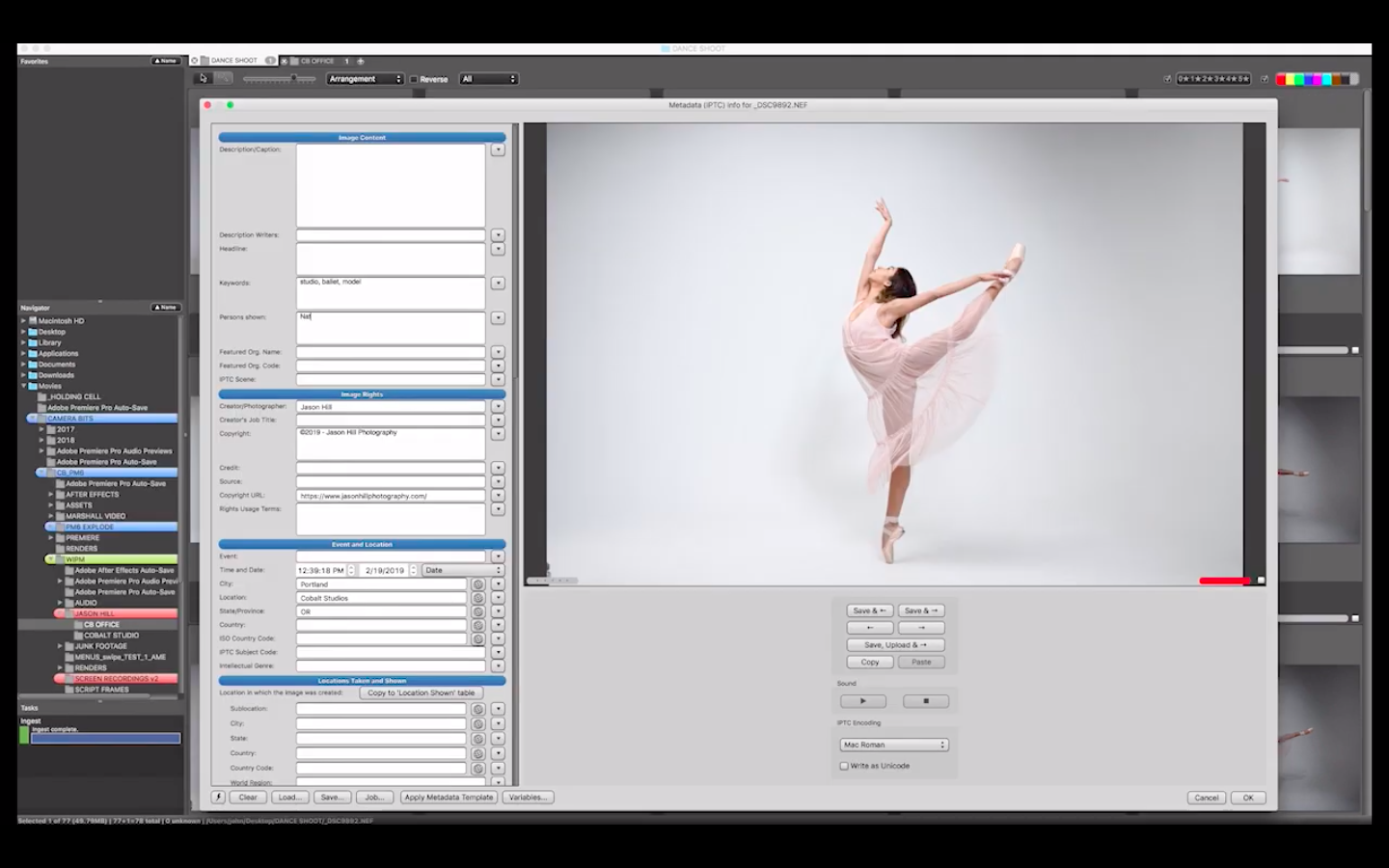Click the Apply Metadata Template button
Image resolution: width=1389 pixels, height=868 pixels.
pyautogui.click(x=449, y=798)
